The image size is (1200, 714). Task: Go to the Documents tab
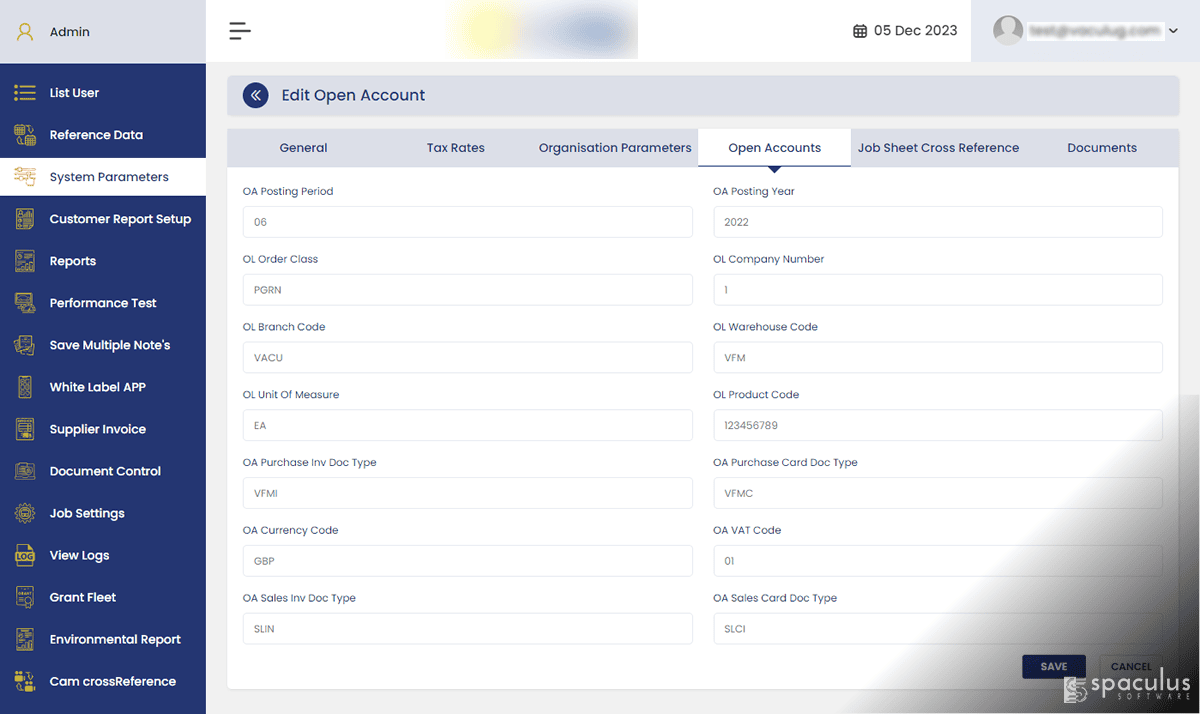[1102, 147]
